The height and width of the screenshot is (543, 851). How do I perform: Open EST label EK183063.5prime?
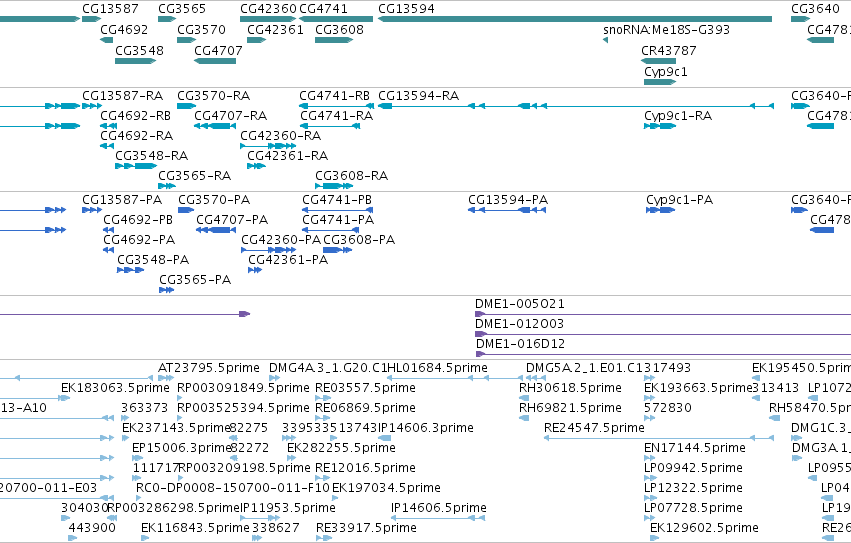[x=115, y=388]
